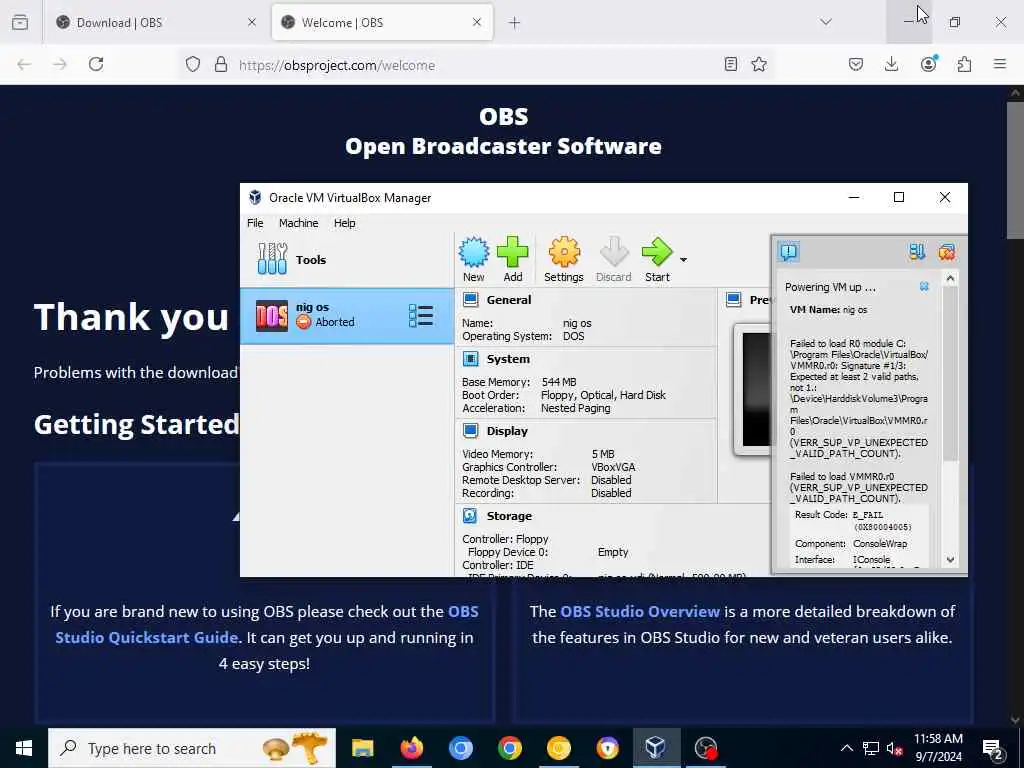Open the Machine menu in VirtualBox

[298, 223]
